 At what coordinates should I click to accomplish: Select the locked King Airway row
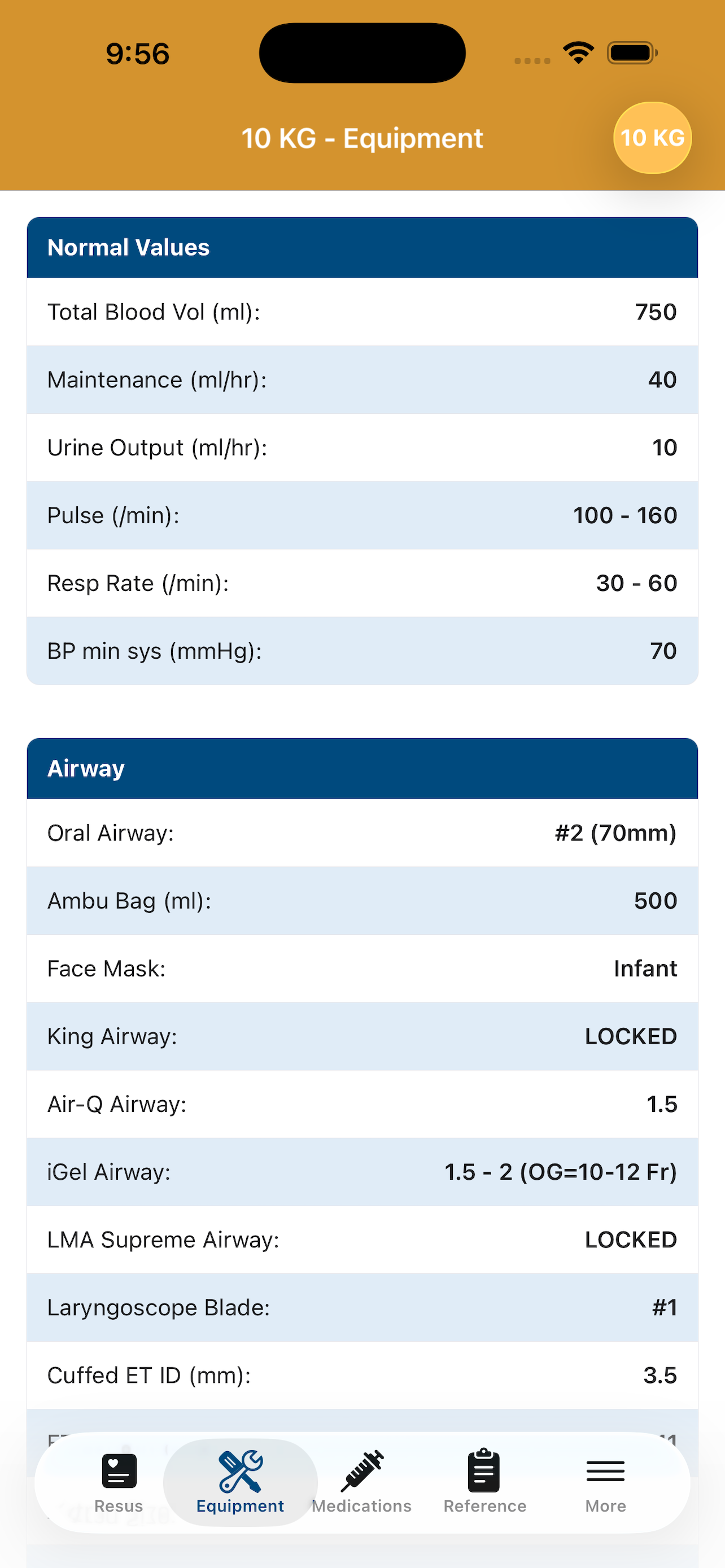[362, 1036]
